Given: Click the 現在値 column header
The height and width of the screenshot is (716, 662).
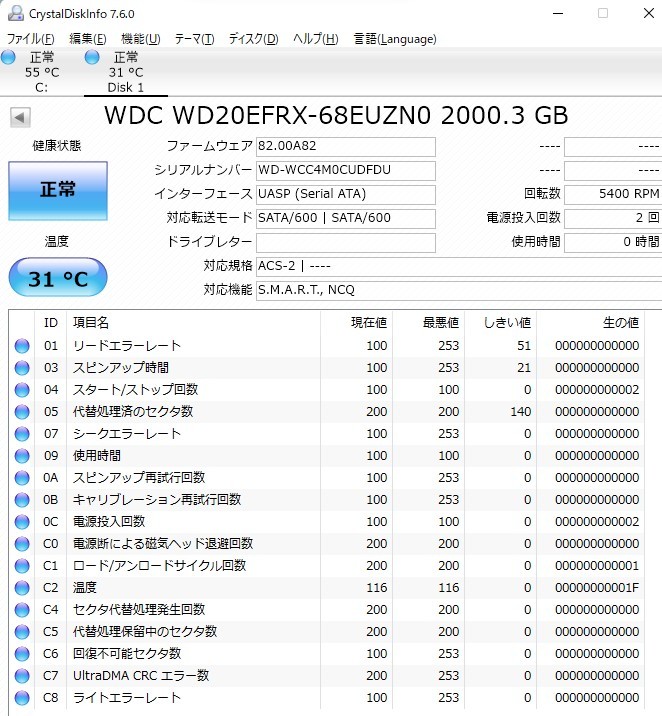Looking at the screenshot, I should click(x=369, y=323).
